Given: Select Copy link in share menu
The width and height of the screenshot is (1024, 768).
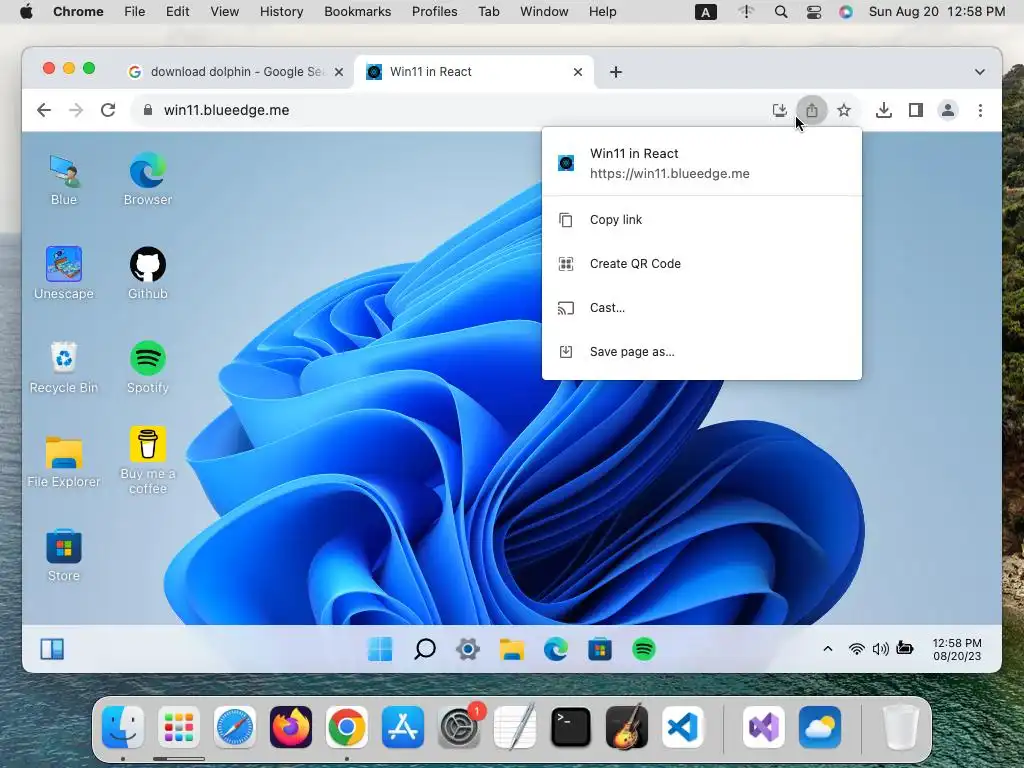Looking at the screenshot, I should pos(701,219).
